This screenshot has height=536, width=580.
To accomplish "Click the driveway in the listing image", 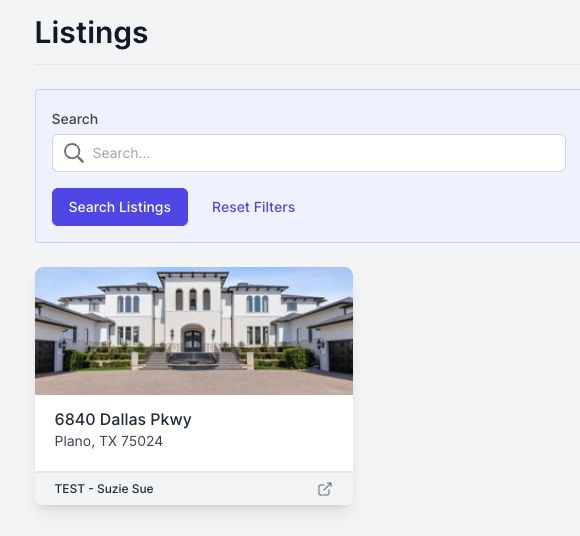I will coord(194,382).
